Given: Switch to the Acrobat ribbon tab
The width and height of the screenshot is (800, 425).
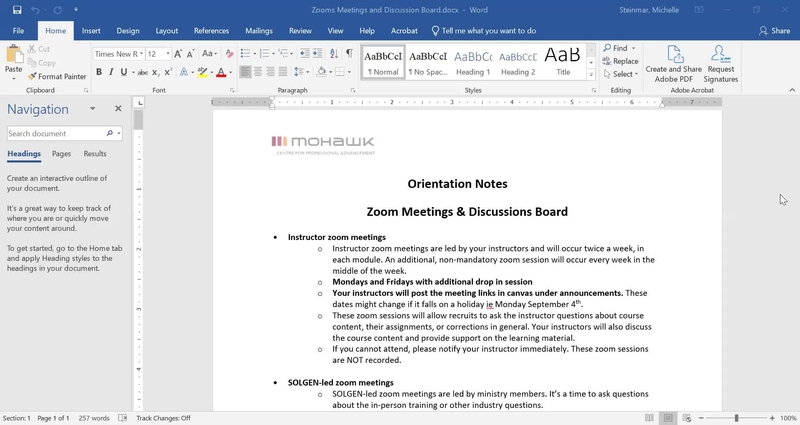Looking at the screenshot, I should tap(404, 31).
